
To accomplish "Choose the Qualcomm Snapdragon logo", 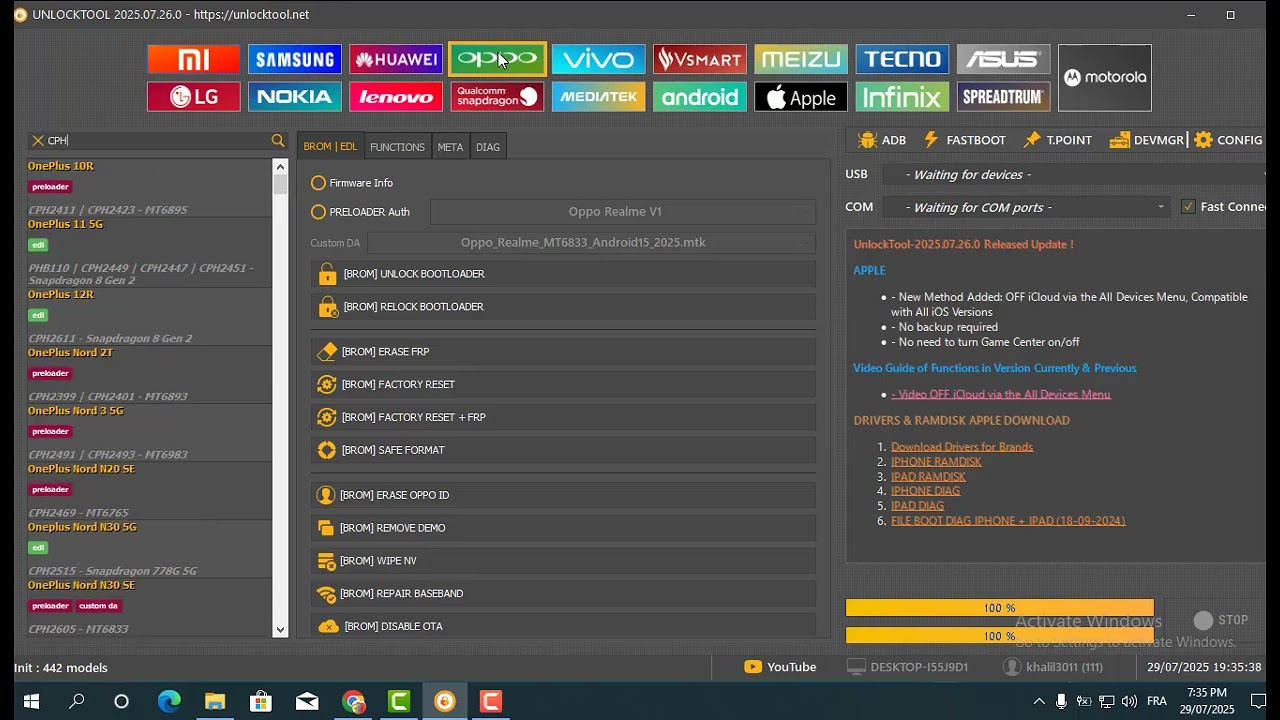I will point(497,97).
